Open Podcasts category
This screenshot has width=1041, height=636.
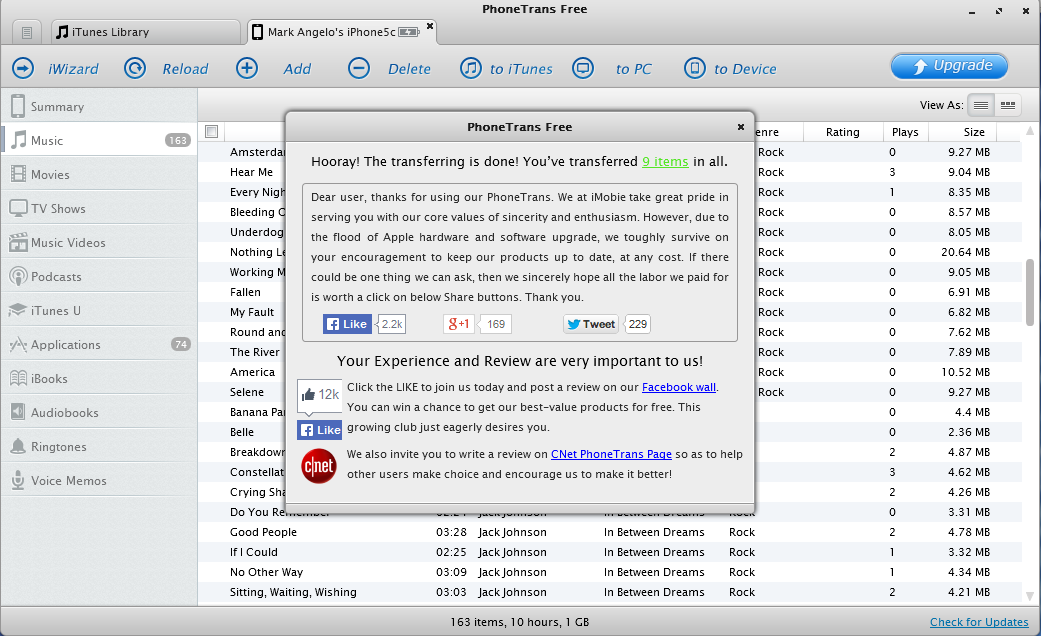(99, 276)
